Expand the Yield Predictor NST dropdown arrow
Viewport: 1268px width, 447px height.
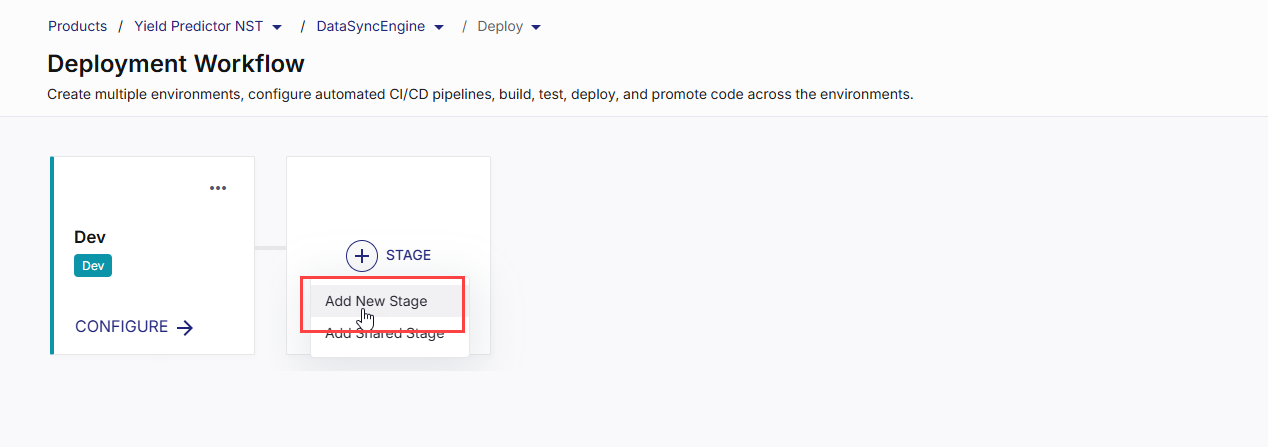pos(277,27)
